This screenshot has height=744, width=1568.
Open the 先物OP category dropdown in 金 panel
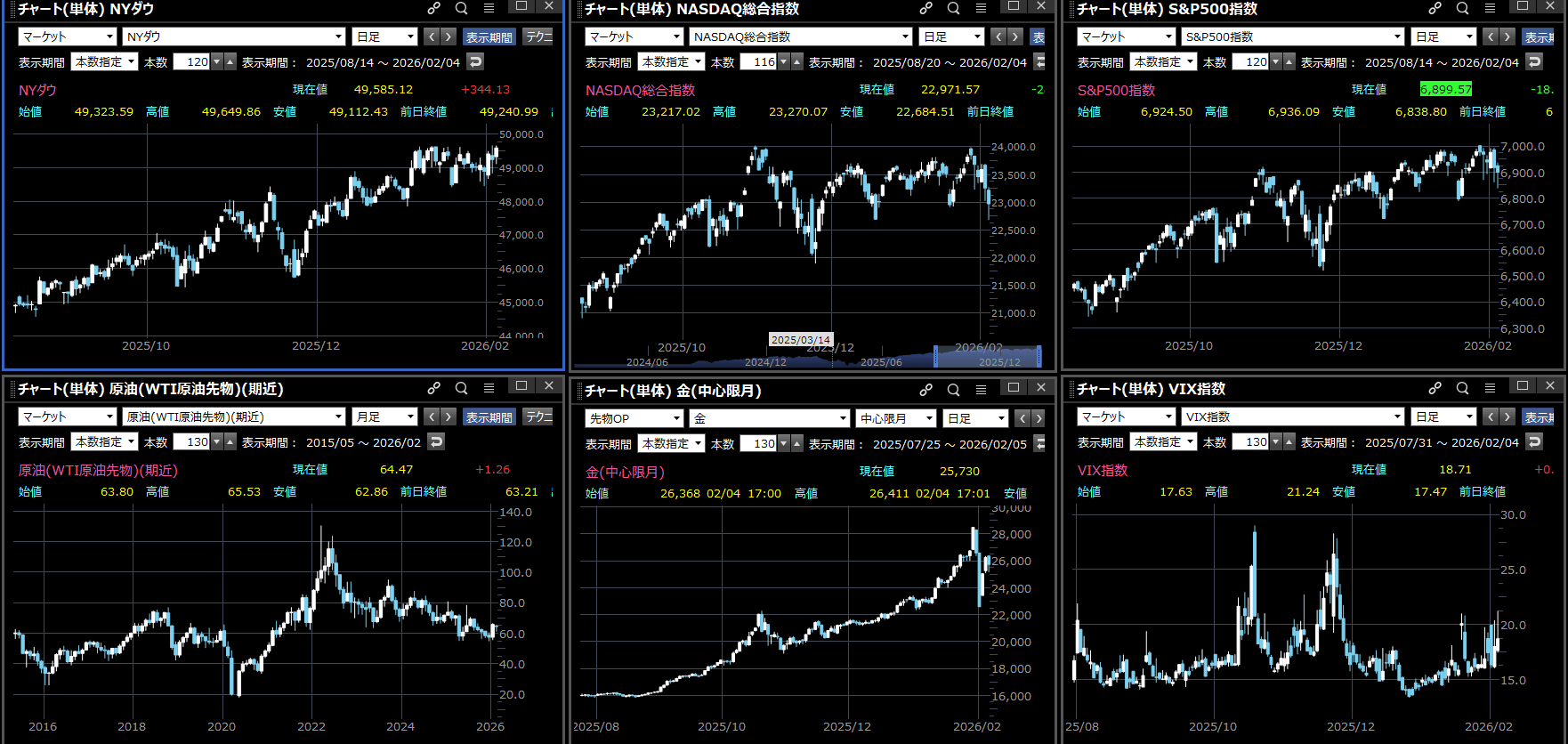[x=634, y=418]
